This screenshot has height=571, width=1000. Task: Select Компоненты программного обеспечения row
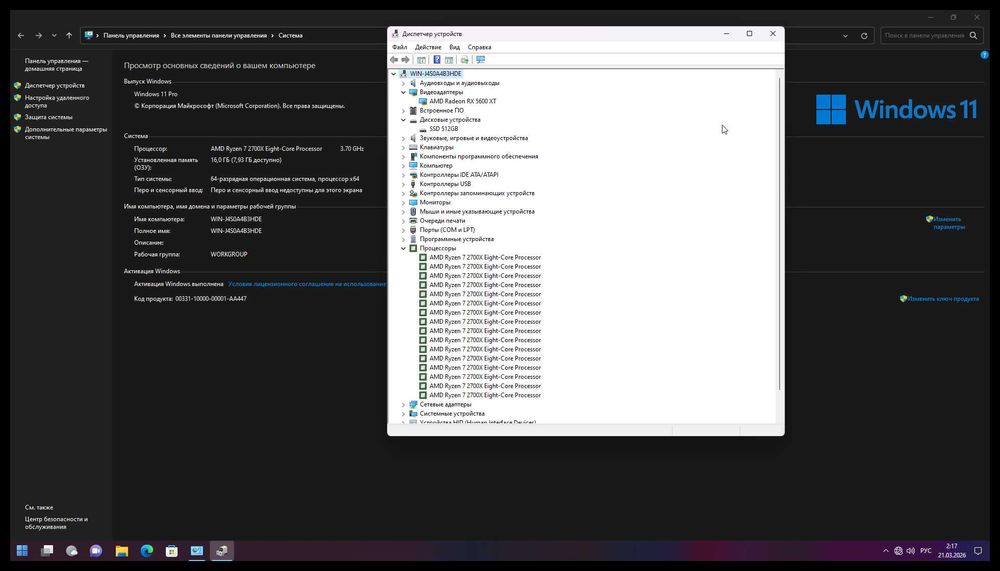[479, 156]
